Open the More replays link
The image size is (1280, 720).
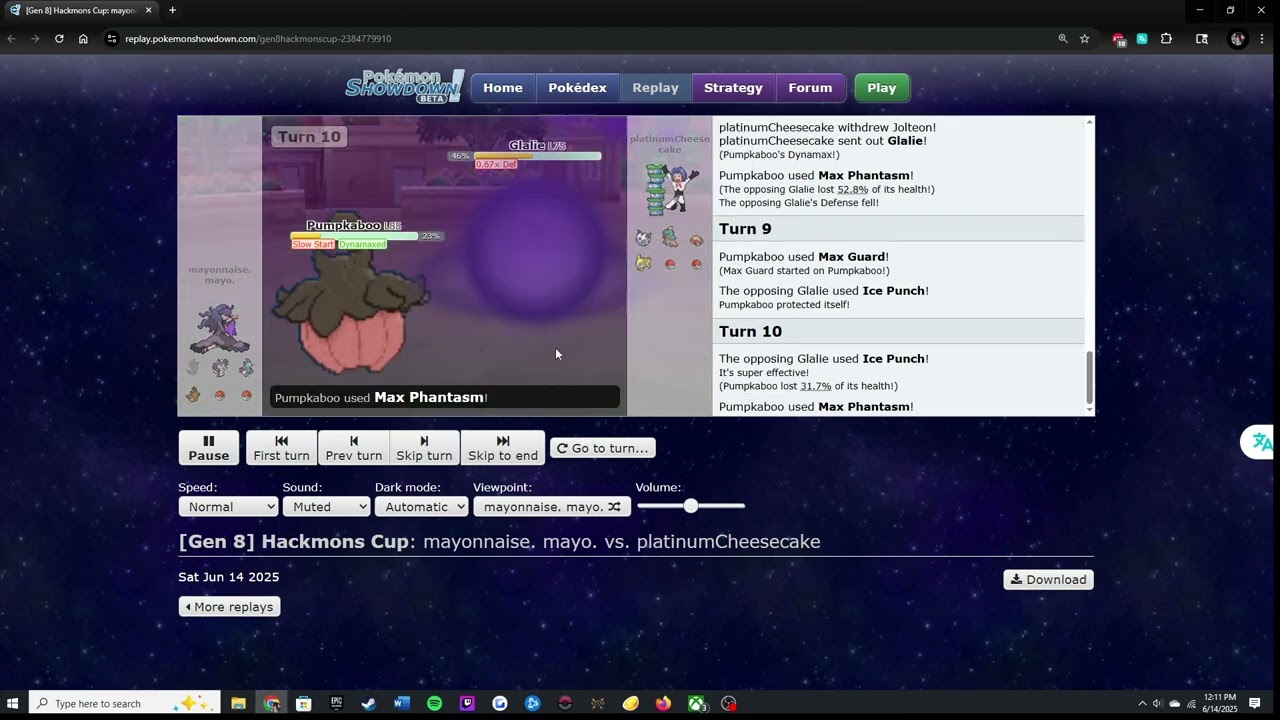pos(229,607)
